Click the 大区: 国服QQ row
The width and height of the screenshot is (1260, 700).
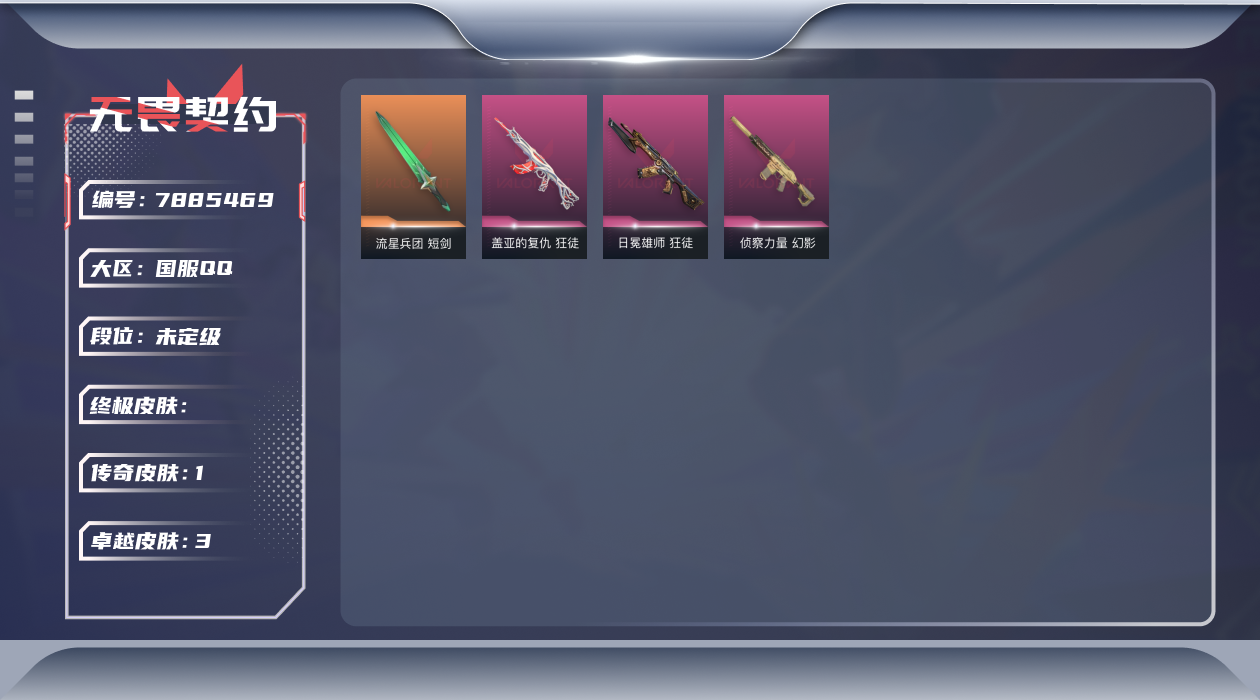(165, 268)
